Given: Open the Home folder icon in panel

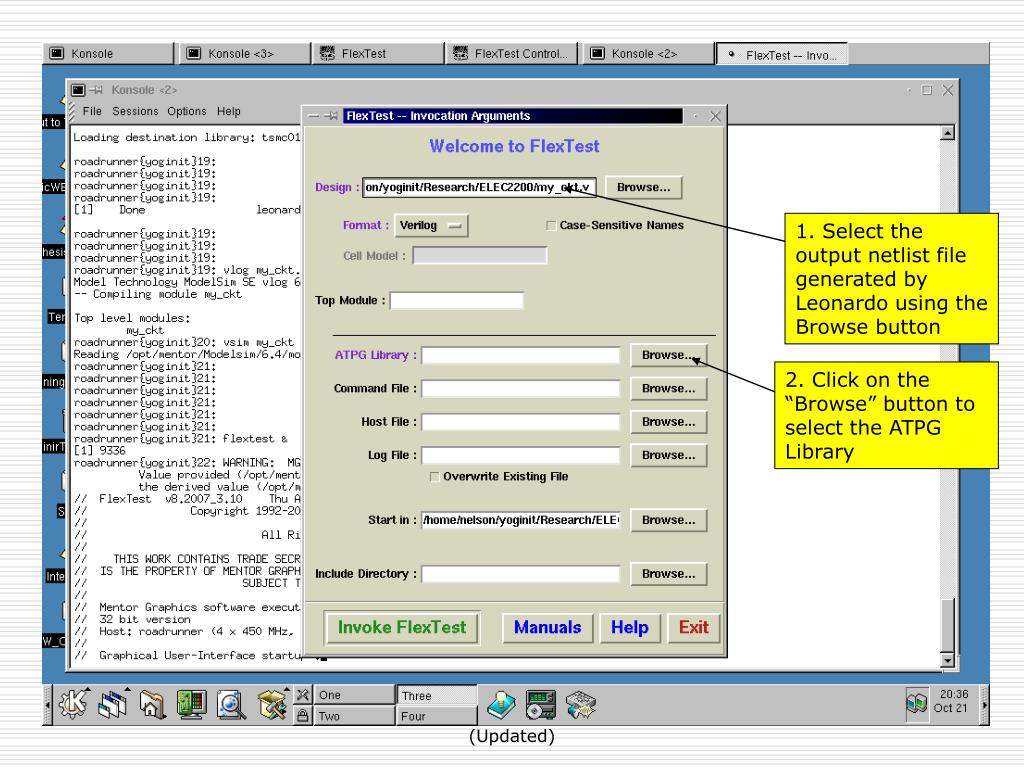Looking at the screenshot, I should click(x=152, y=704).
